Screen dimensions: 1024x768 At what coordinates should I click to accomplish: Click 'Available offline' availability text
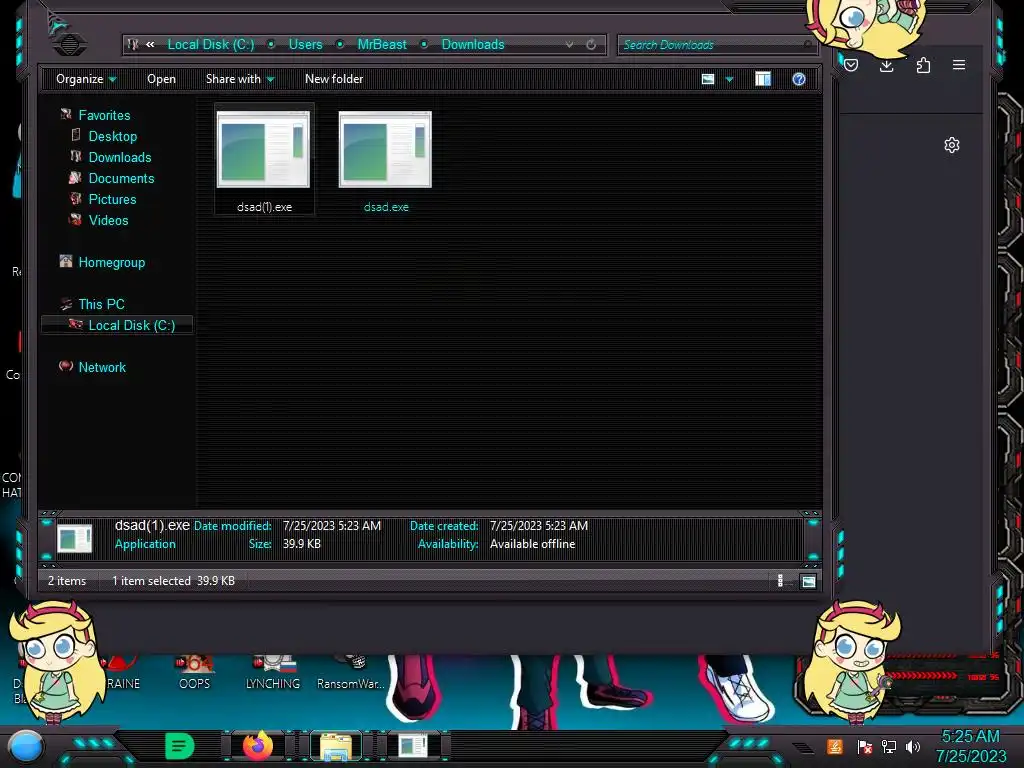[532, 543]
